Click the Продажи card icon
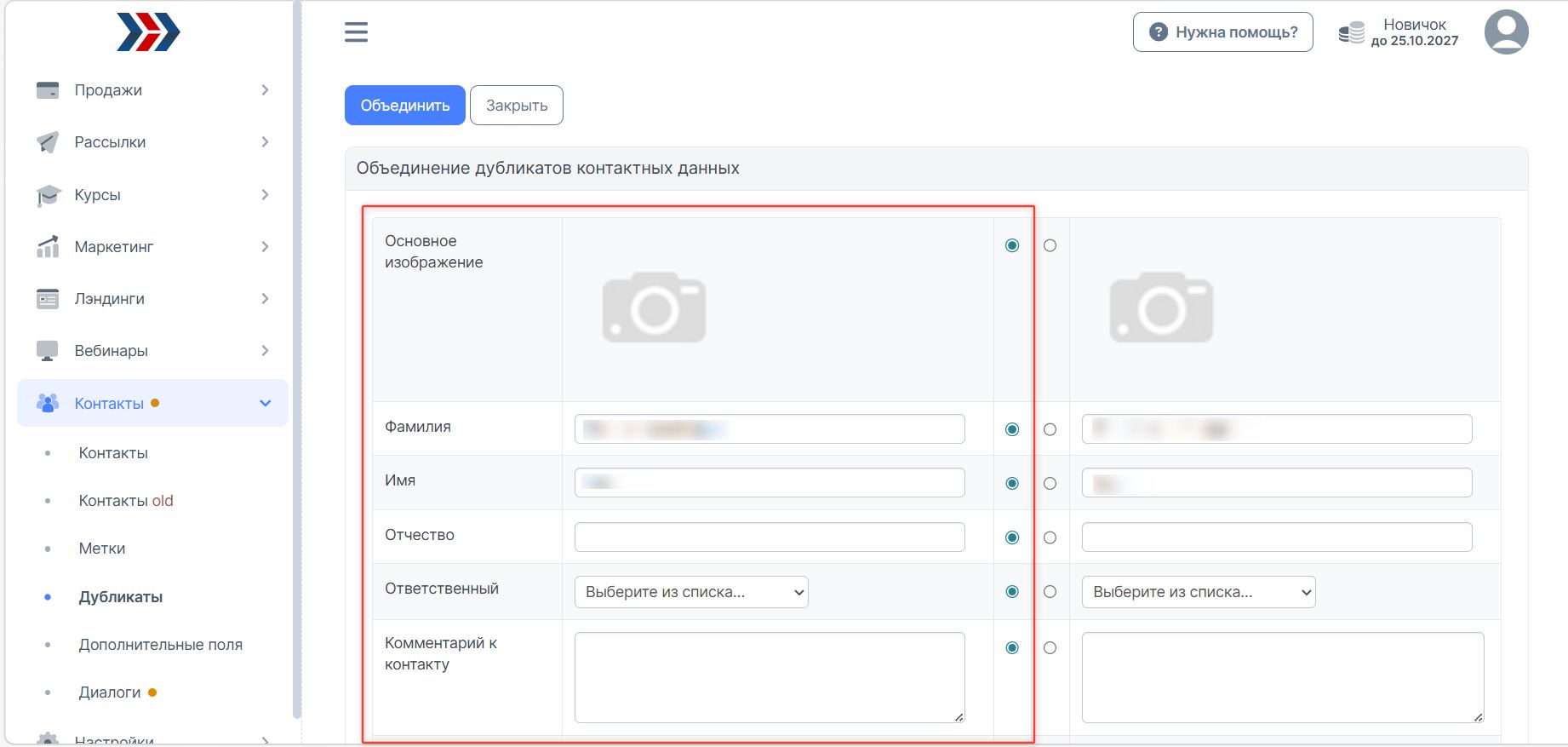This screenshot has width=1568, height=747. click(x=48, y=90)
